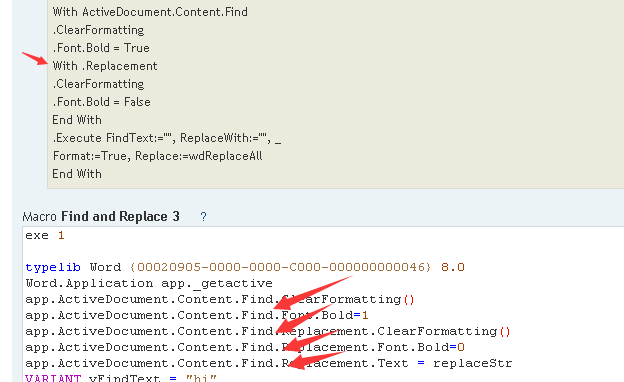Click the red arrow over Replacement.Text line

tap(316, 361)
